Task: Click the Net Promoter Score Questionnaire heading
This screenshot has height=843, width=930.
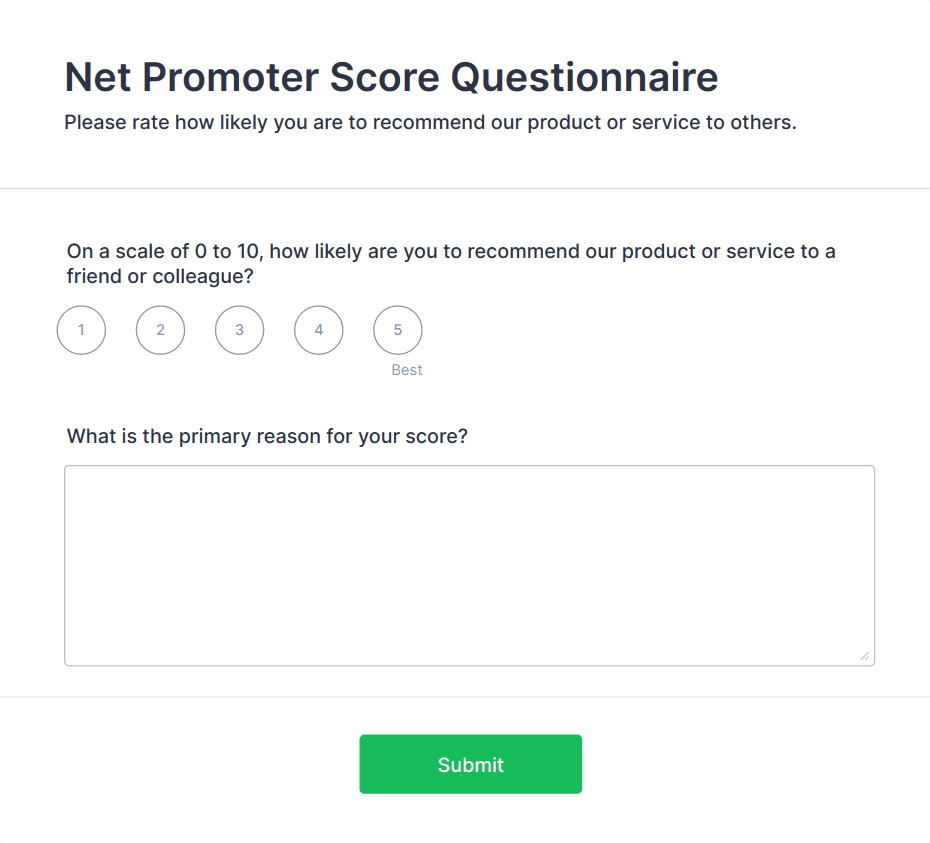Action: click(391, 76)
